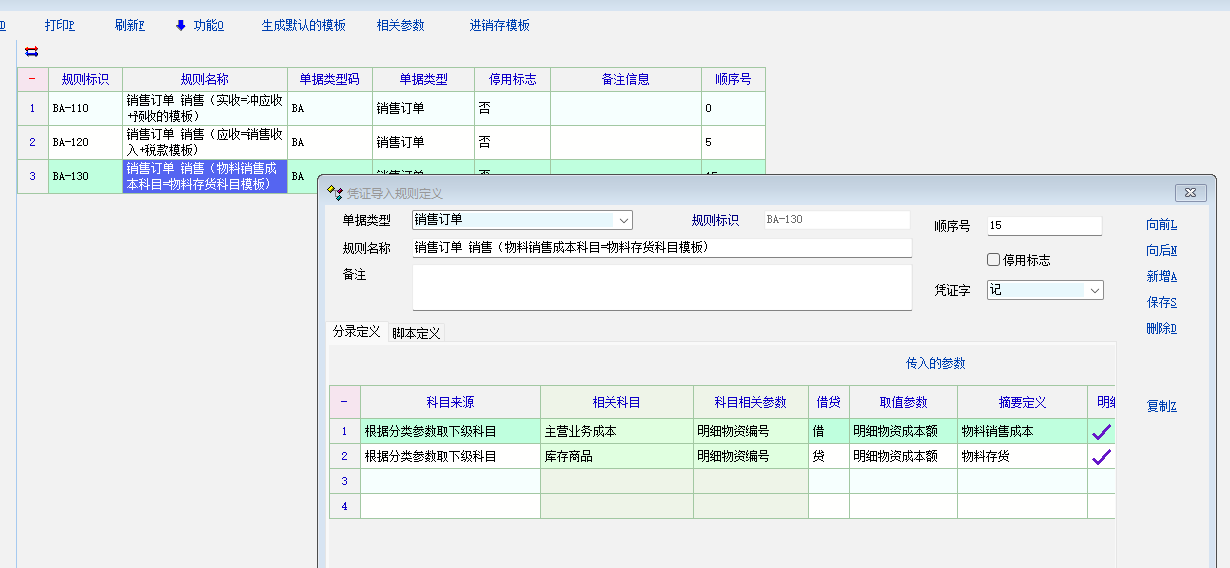
Task: Click the 传入的参数 link
Action: [936, 363]
